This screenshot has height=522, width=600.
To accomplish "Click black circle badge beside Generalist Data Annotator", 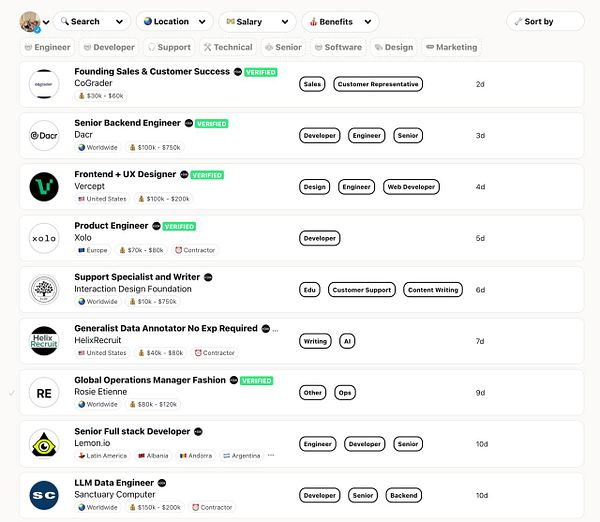I will (266, 329).
